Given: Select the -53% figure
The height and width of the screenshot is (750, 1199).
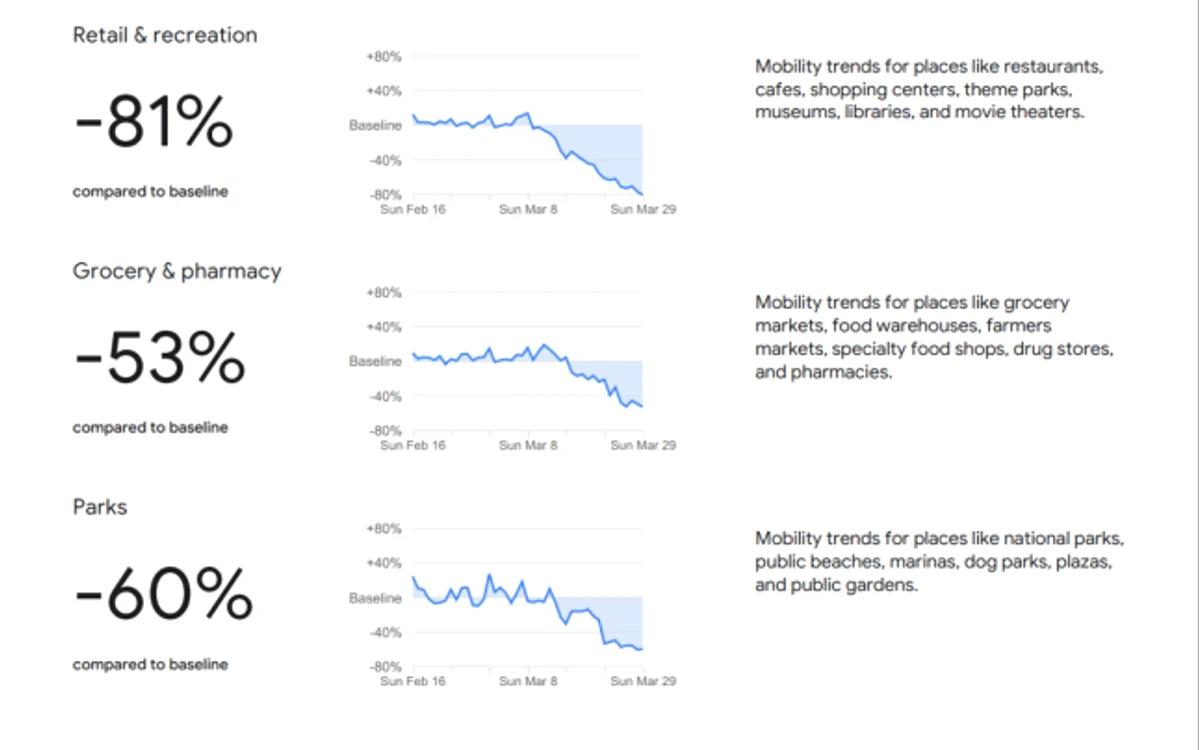Looking at the screenshot, I should pyautogui.click(x=160, y=359).
